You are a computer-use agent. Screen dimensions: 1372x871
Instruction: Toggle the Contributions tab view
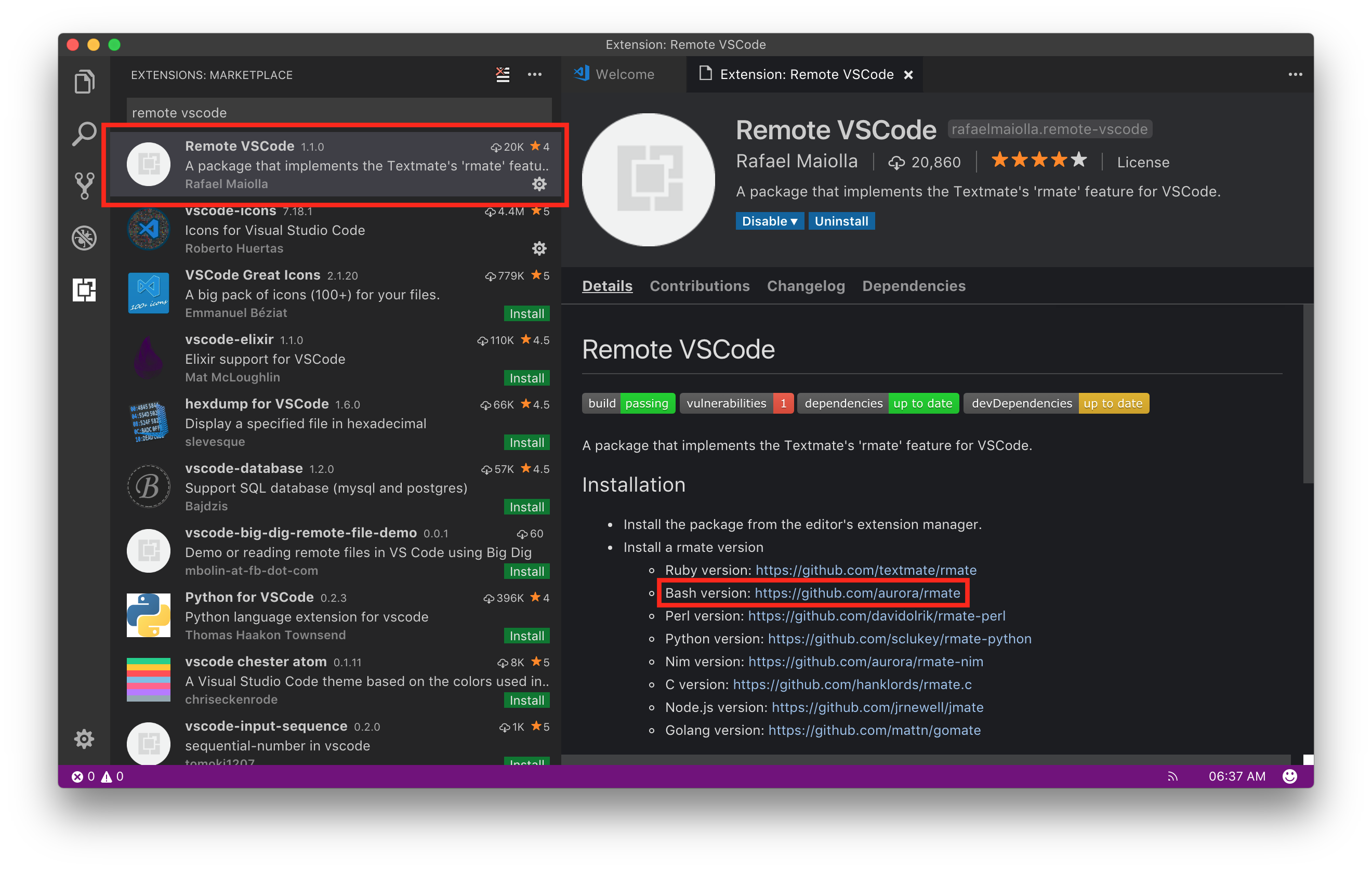coord(700,286)
